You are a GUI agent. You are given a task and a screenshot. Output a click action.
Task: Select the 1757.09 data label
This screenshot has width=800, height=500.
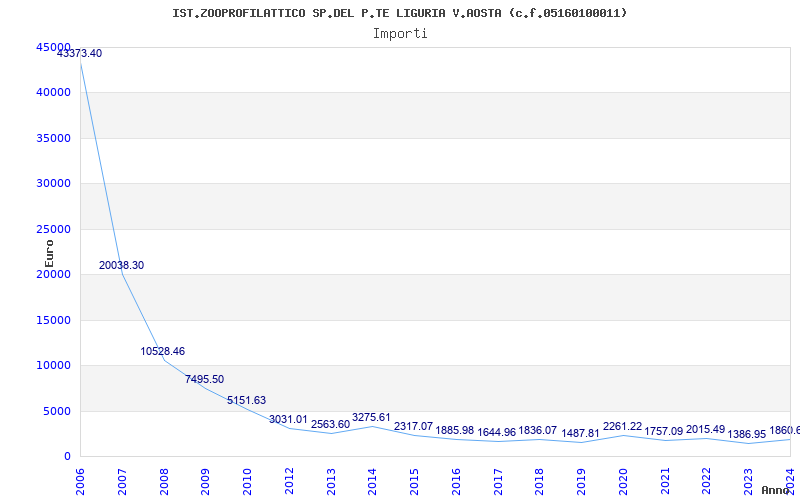663,431
